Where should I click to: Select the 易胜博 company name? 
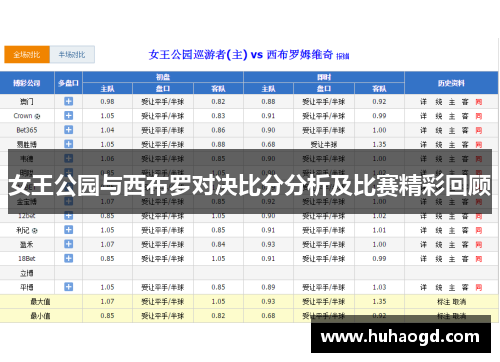(27, 144)
